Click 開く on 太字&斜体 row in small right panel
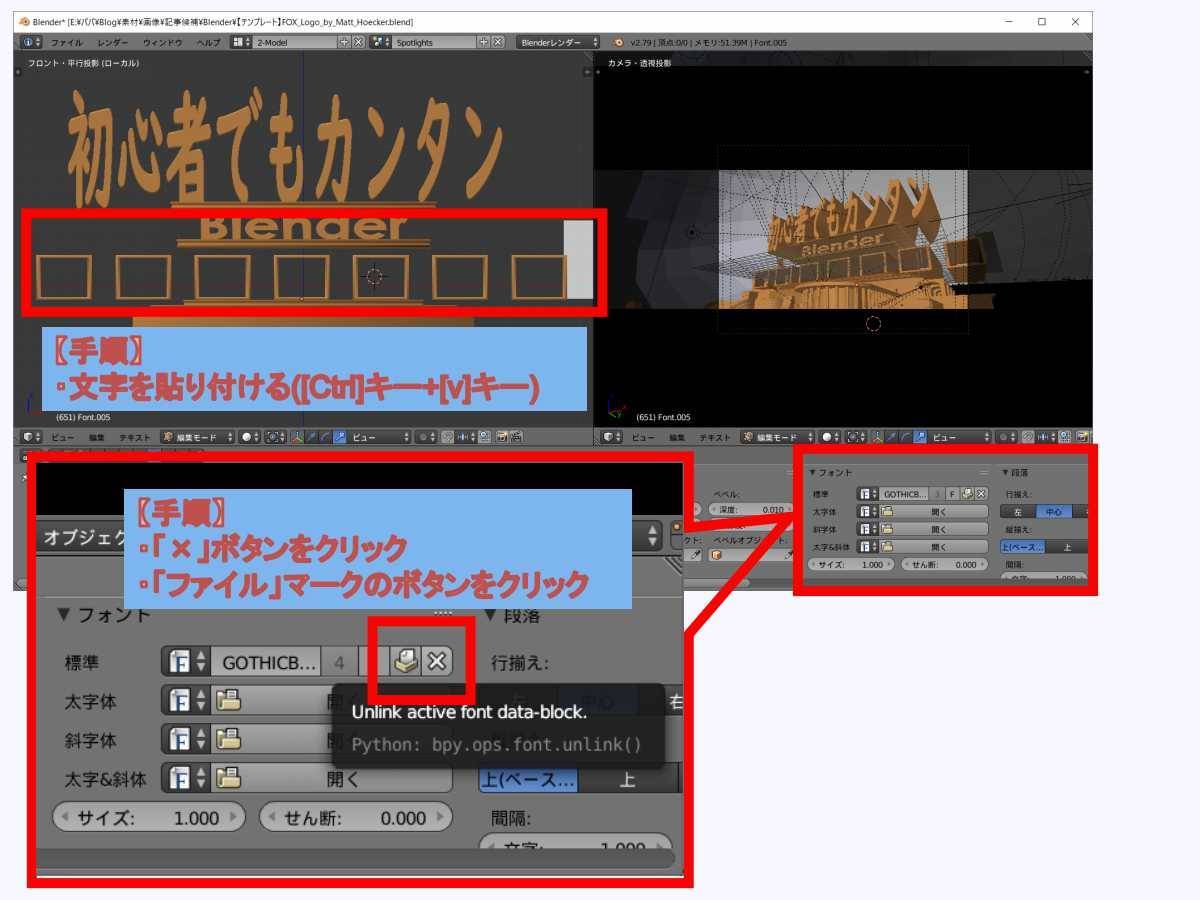 pyautogui.click(x=934, y=547)
